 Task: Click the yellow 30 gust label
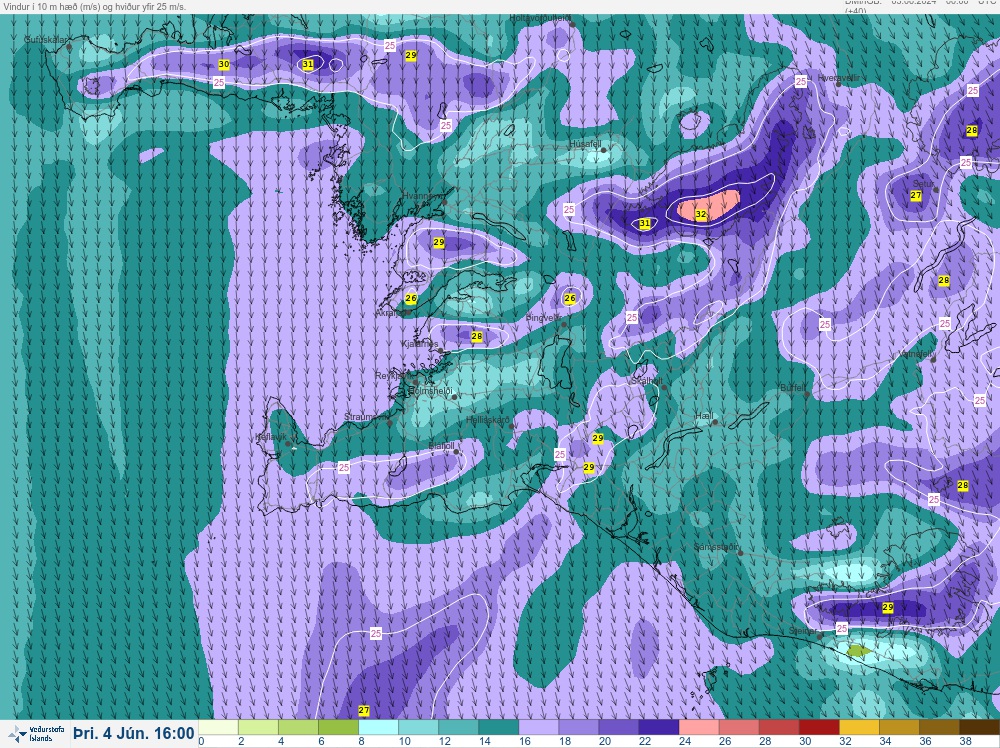(224, 64)
